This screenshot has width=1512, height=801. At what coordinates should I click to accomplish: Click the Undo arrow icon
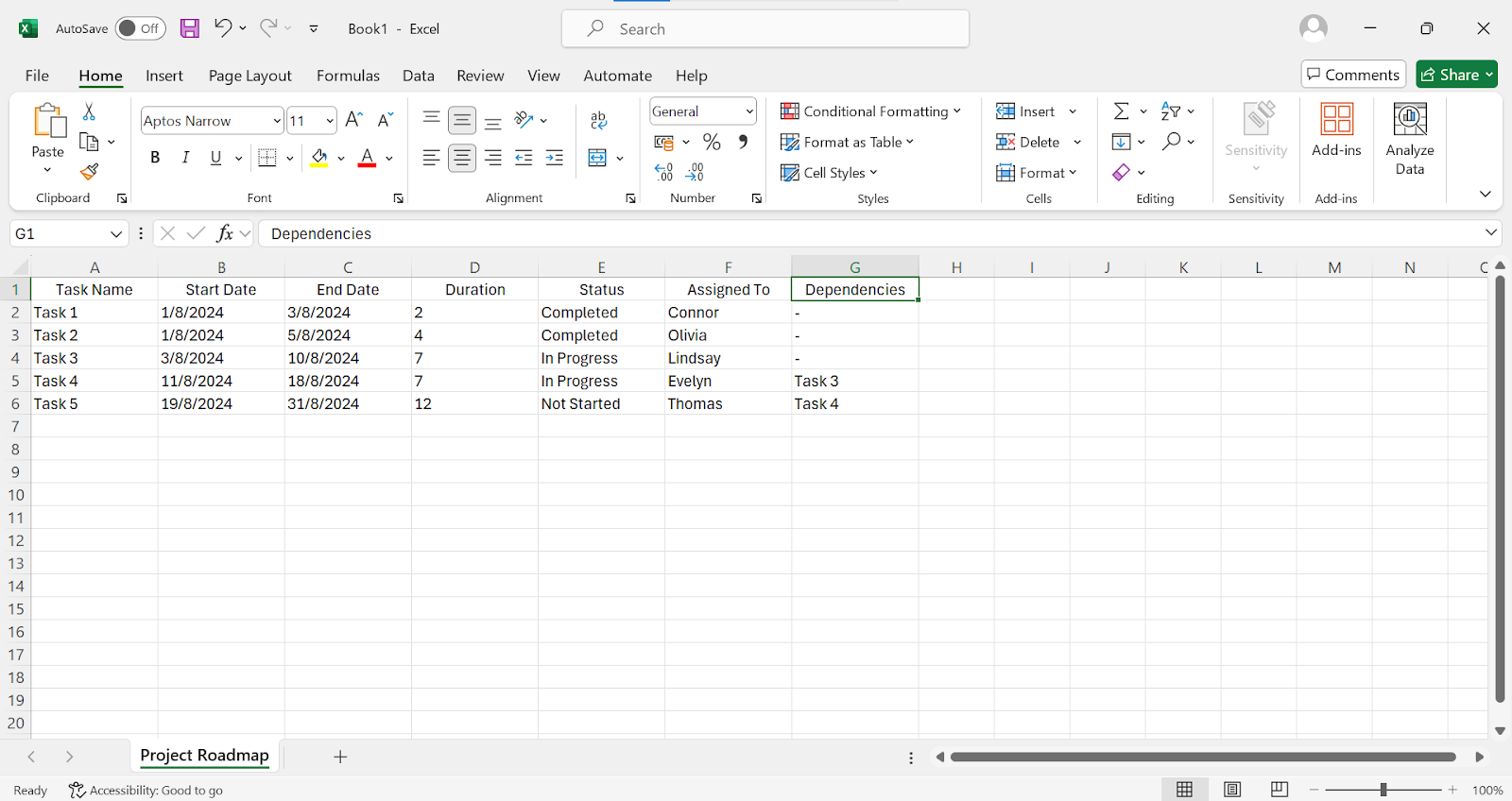coord(222,27)
